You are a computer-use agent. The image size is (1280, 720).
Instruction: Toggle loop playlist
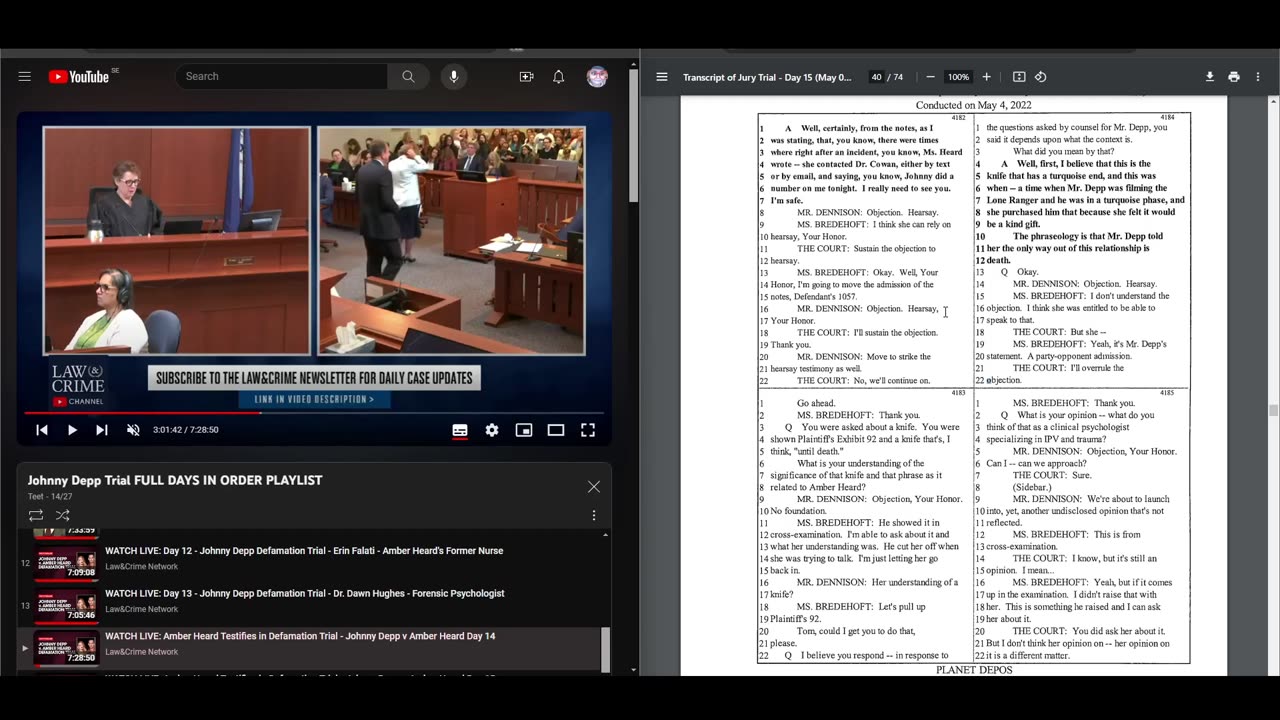click(36, 515)
